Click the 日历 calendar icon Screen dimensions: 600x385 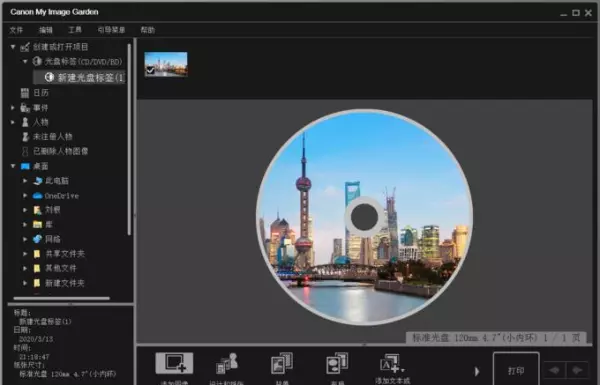click(x=25, y=93)
